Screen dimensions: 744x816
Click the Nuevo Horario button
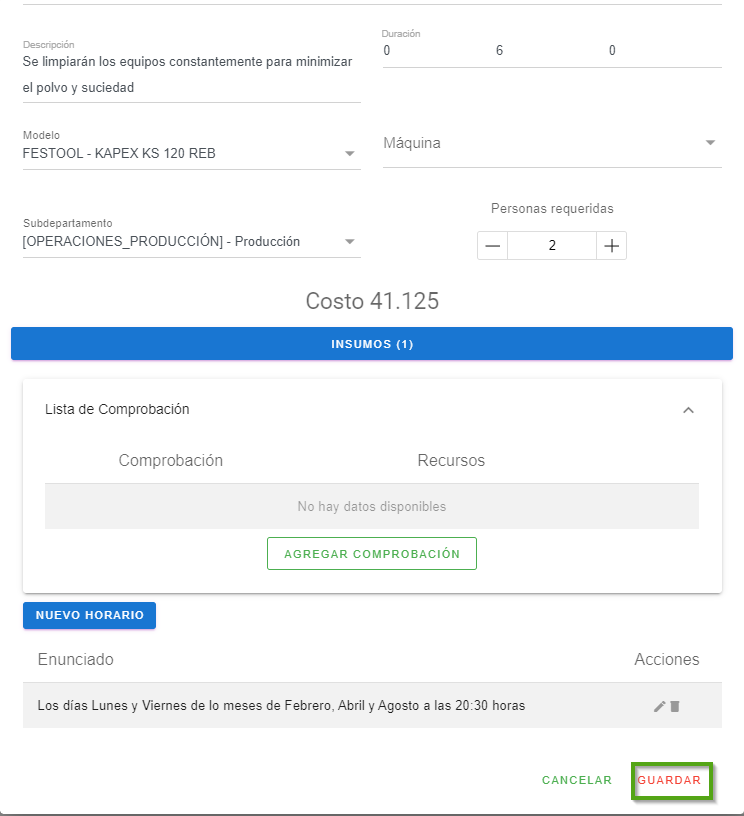89,615
